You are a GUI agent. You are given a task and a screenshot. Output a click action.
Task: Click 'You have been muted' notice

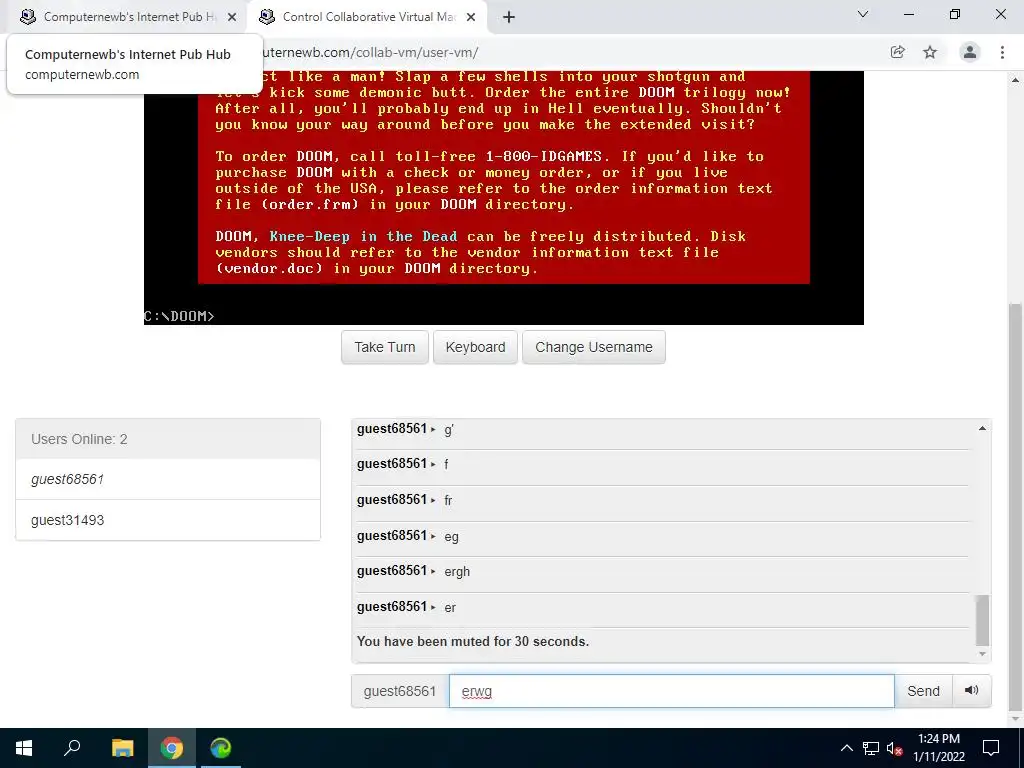[473, 641]
